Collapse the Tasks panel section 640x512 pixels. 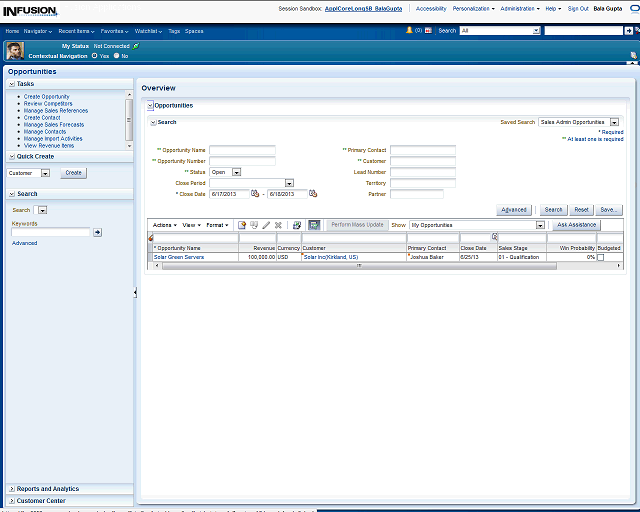click(11, 84)
